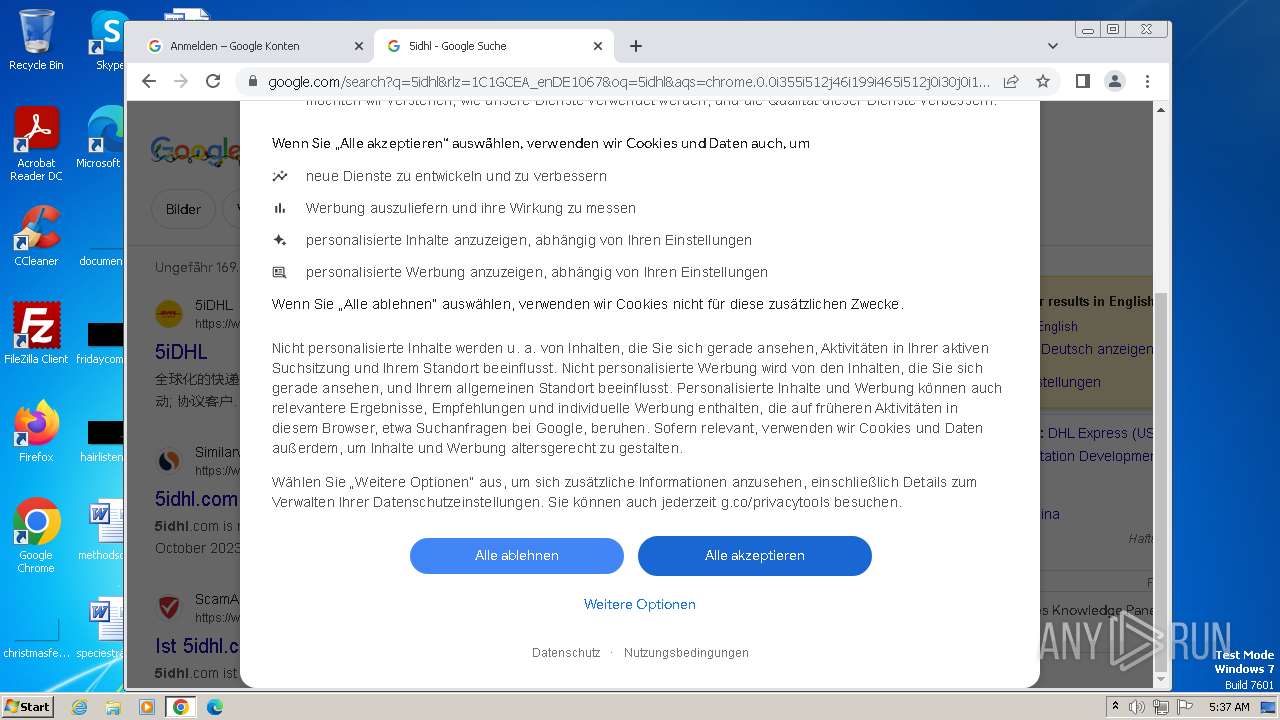Bookmark this page with the star icon

(x=1043, y=82)
